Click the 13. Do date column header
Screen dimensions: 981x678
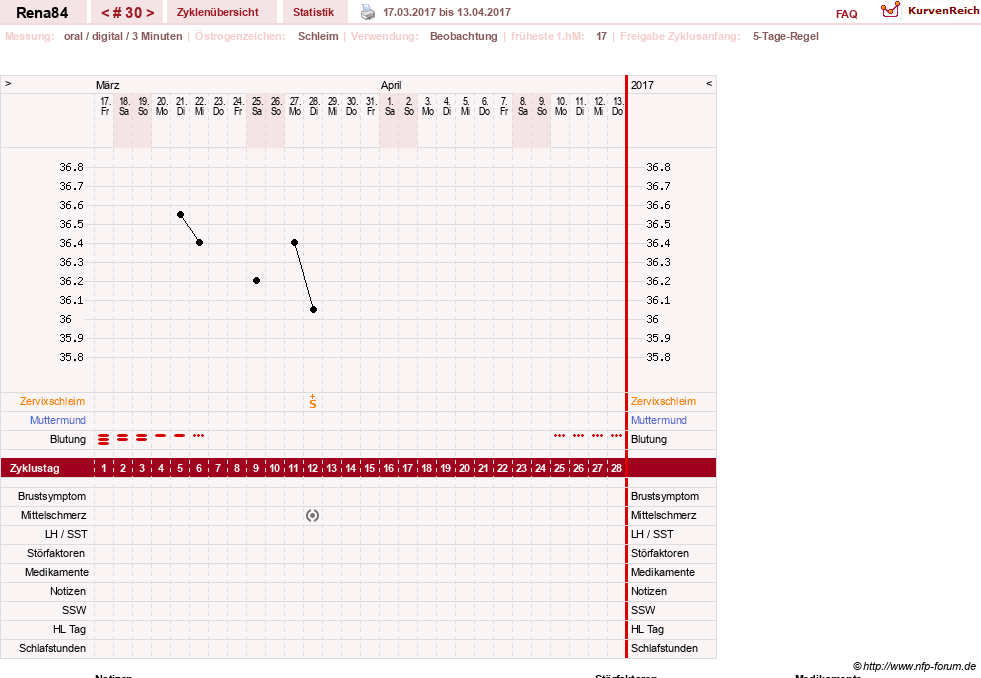click(x=617, y=106)
